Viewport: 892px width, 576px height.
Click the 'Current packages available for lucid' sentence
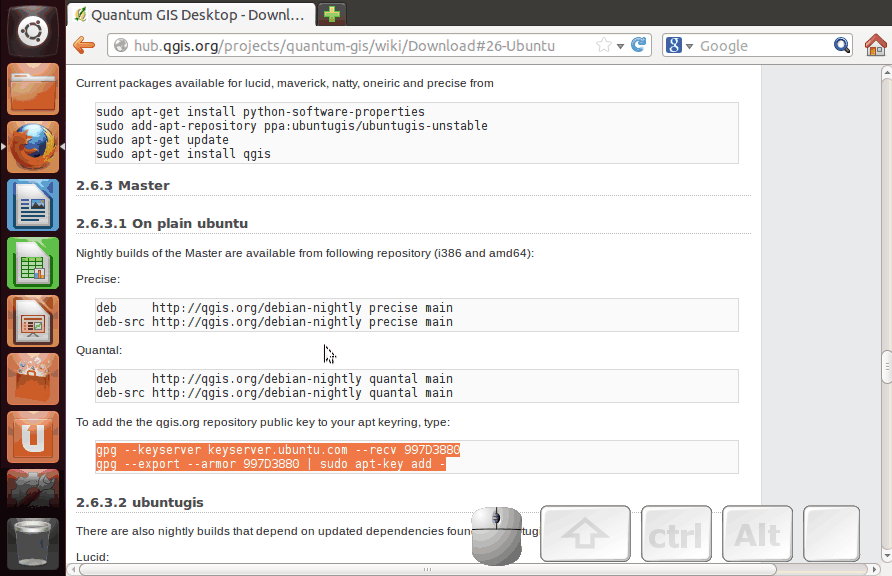click(284, 83)
